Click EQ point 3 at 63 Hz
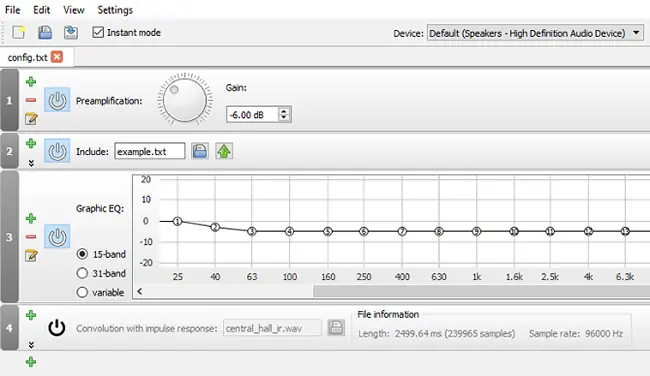The image size is (650, 376). (252, 231)
